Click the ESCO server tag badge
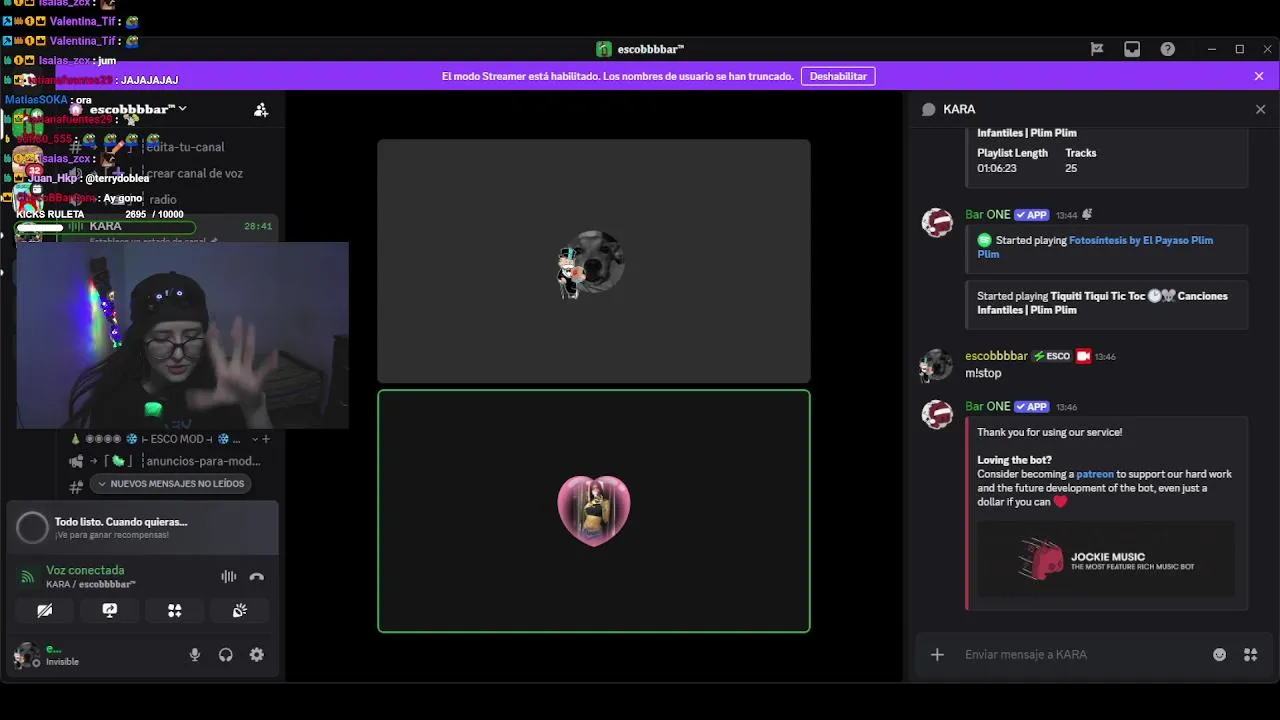Screen dimensions: 1280x720 pos(1051,356)
